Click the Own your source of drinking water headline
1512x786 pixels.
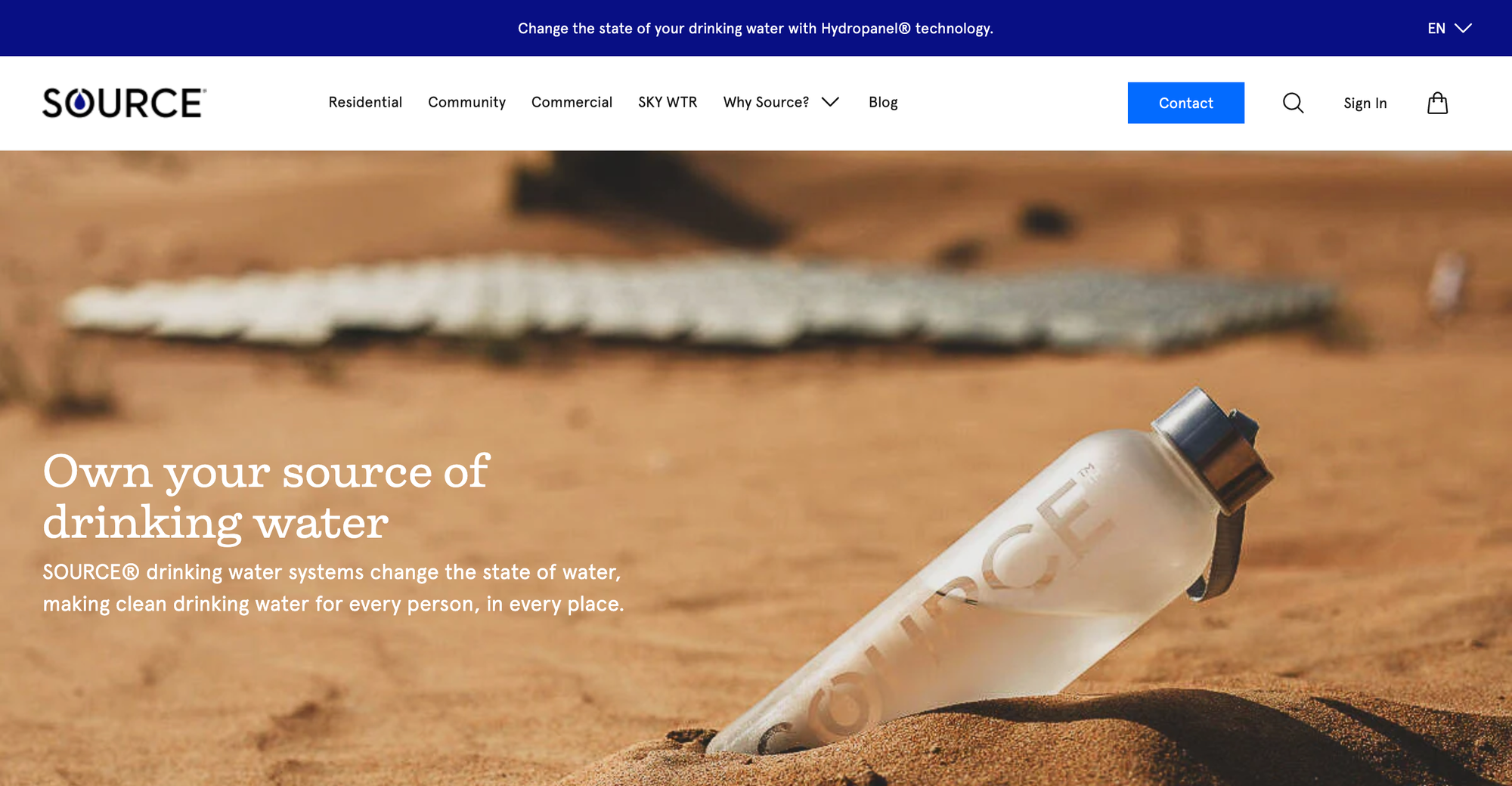tap(266, 497)
